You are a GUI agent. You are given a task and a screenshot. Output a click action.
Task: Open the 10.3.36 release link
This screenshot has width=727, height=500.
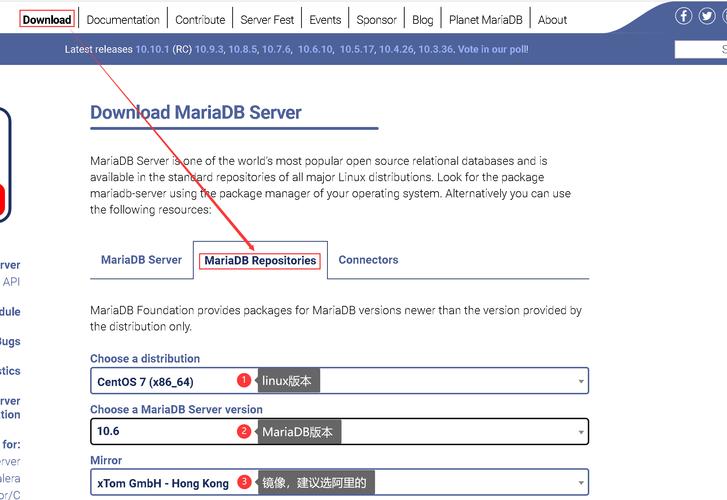click(x=435, y=49)
